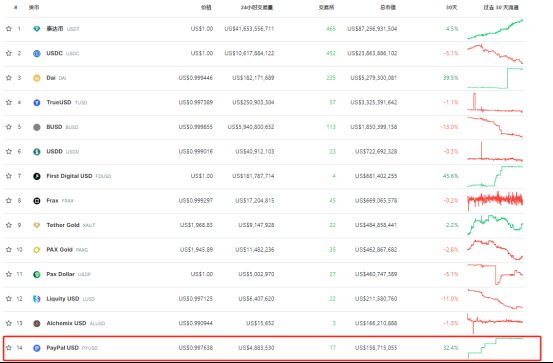Open the Pax Dollar coin link

60,274
